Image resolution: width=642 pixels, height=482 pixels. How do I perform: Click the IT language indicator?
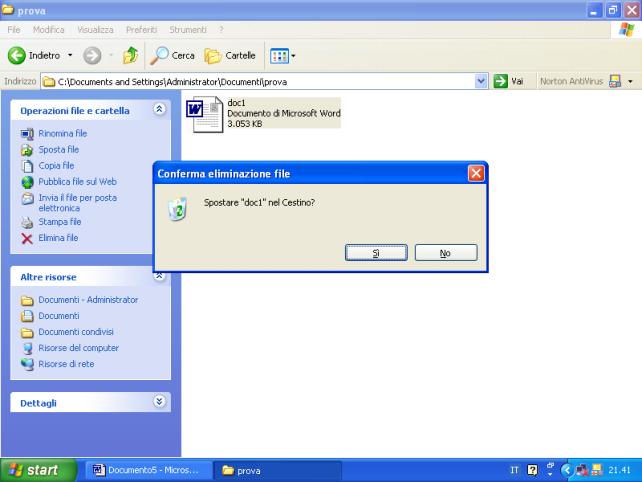coord(514,470)
